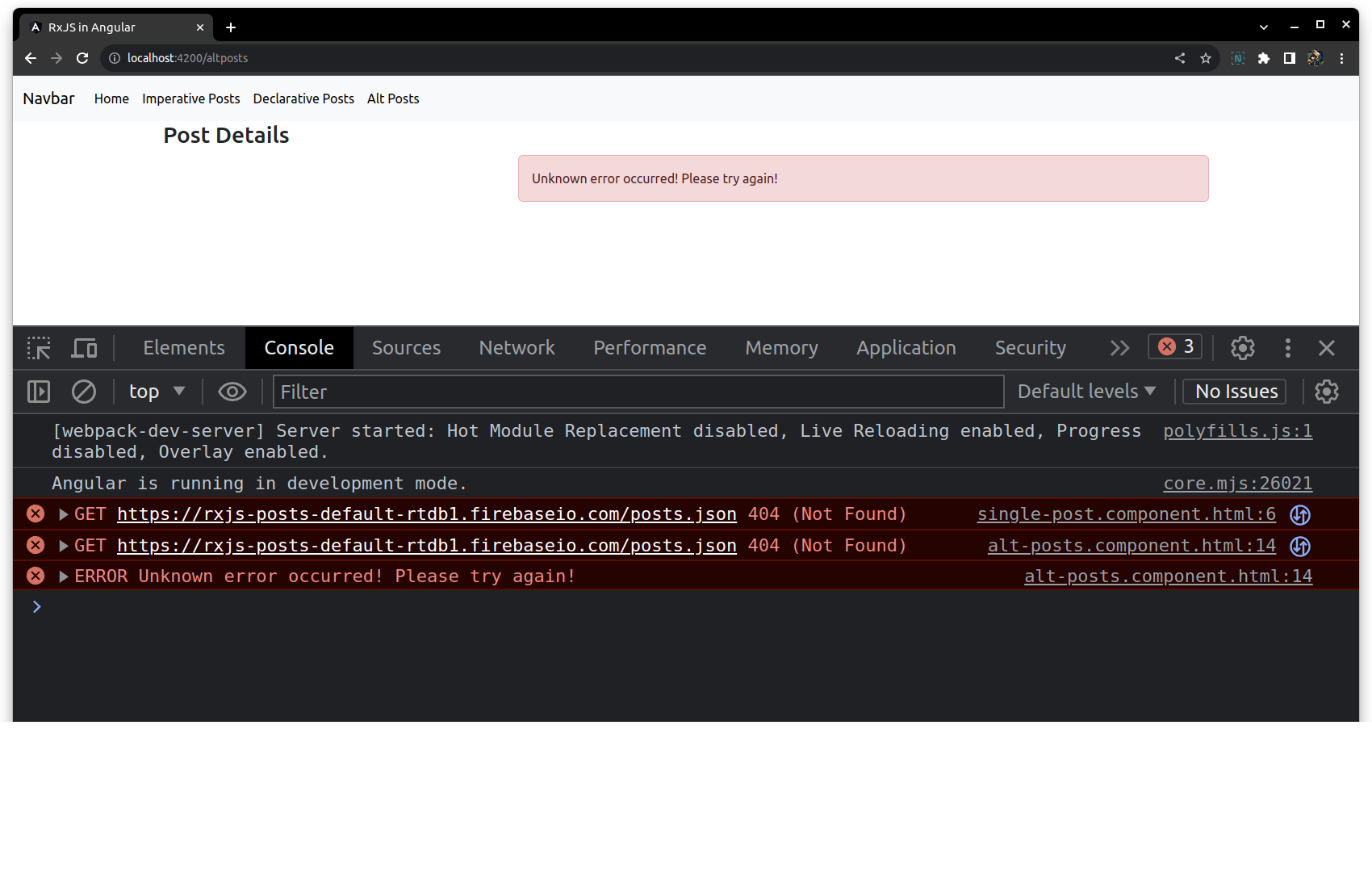Clear the console output
The image size is (1372, 876).
point(84,392)
